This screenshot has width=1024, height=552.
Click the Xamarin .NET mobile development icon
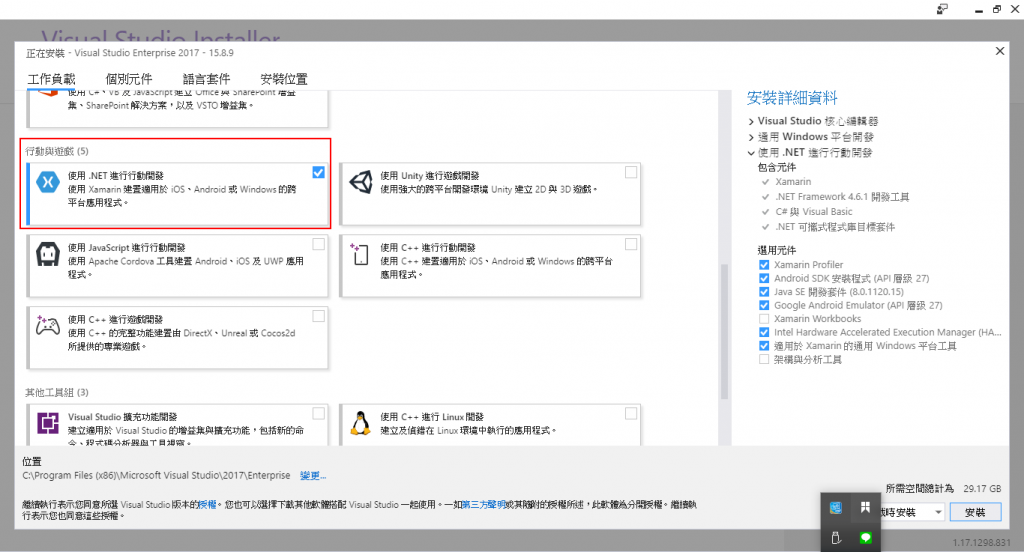tap(48, 182)
